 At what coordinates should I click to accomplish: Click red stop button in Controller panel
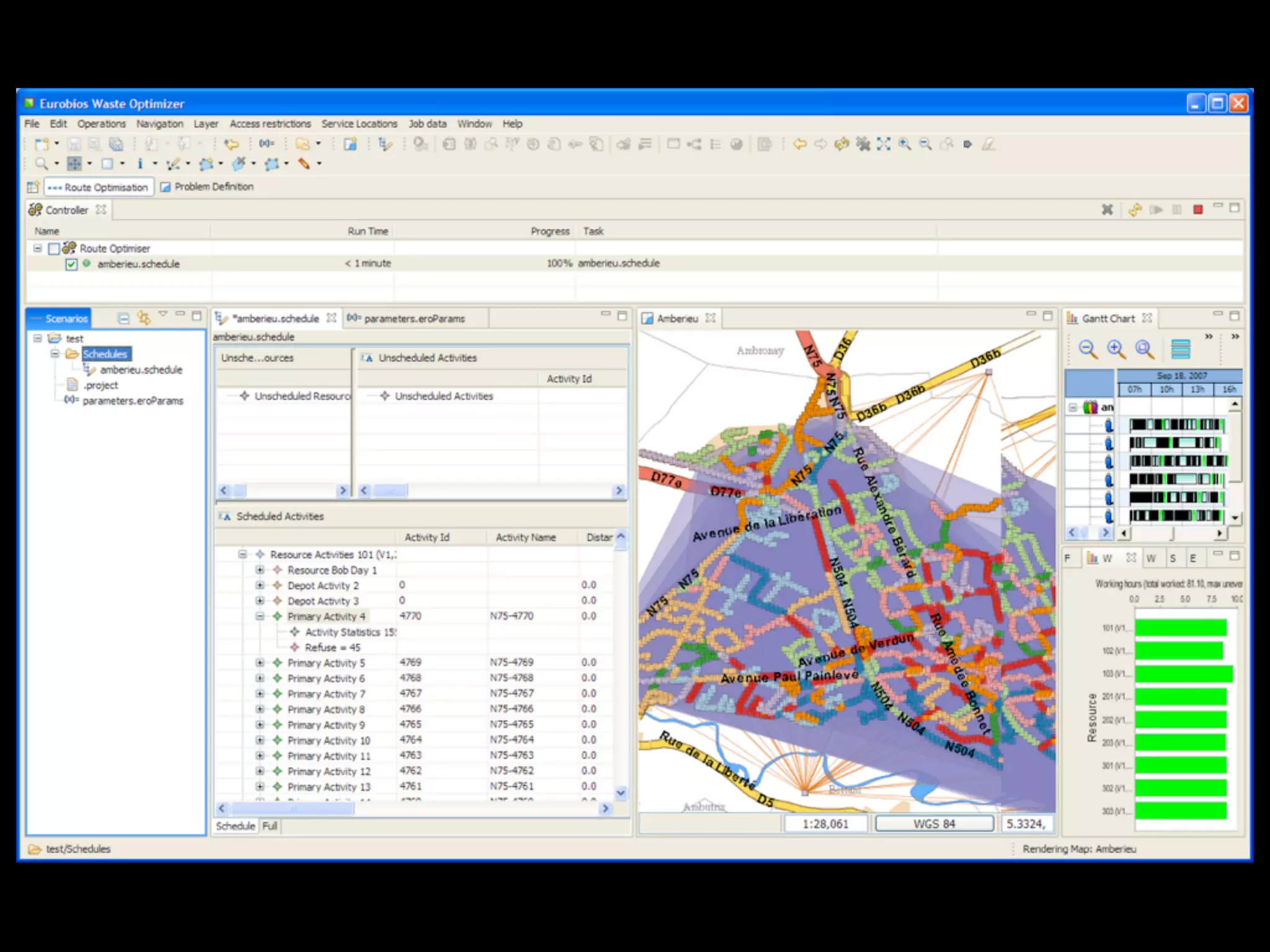pyautogui.click(x=1198, y=210)
